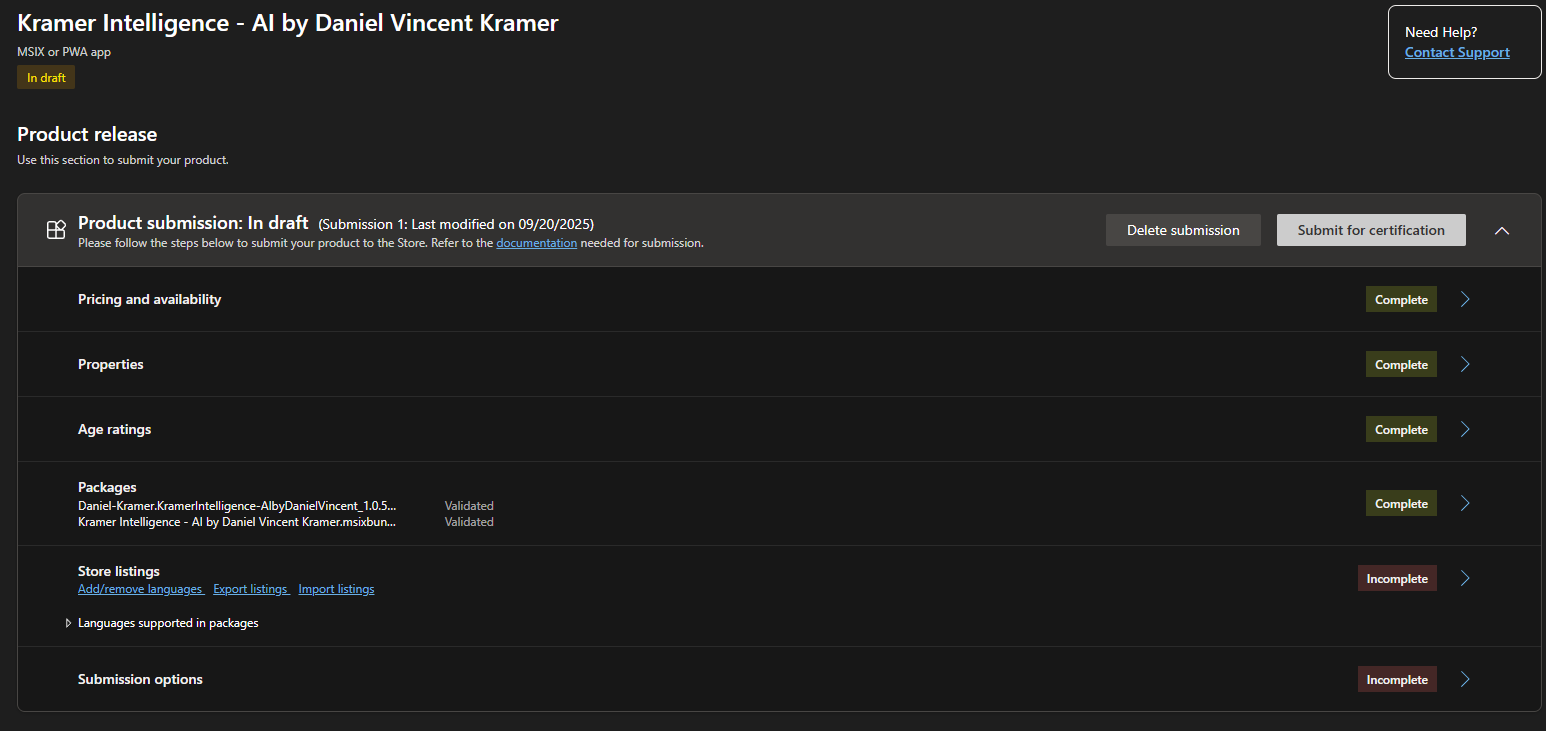Viewport: 1546px width, 731px height.
Task: Click the Product release heading
Action: (87, 134)
